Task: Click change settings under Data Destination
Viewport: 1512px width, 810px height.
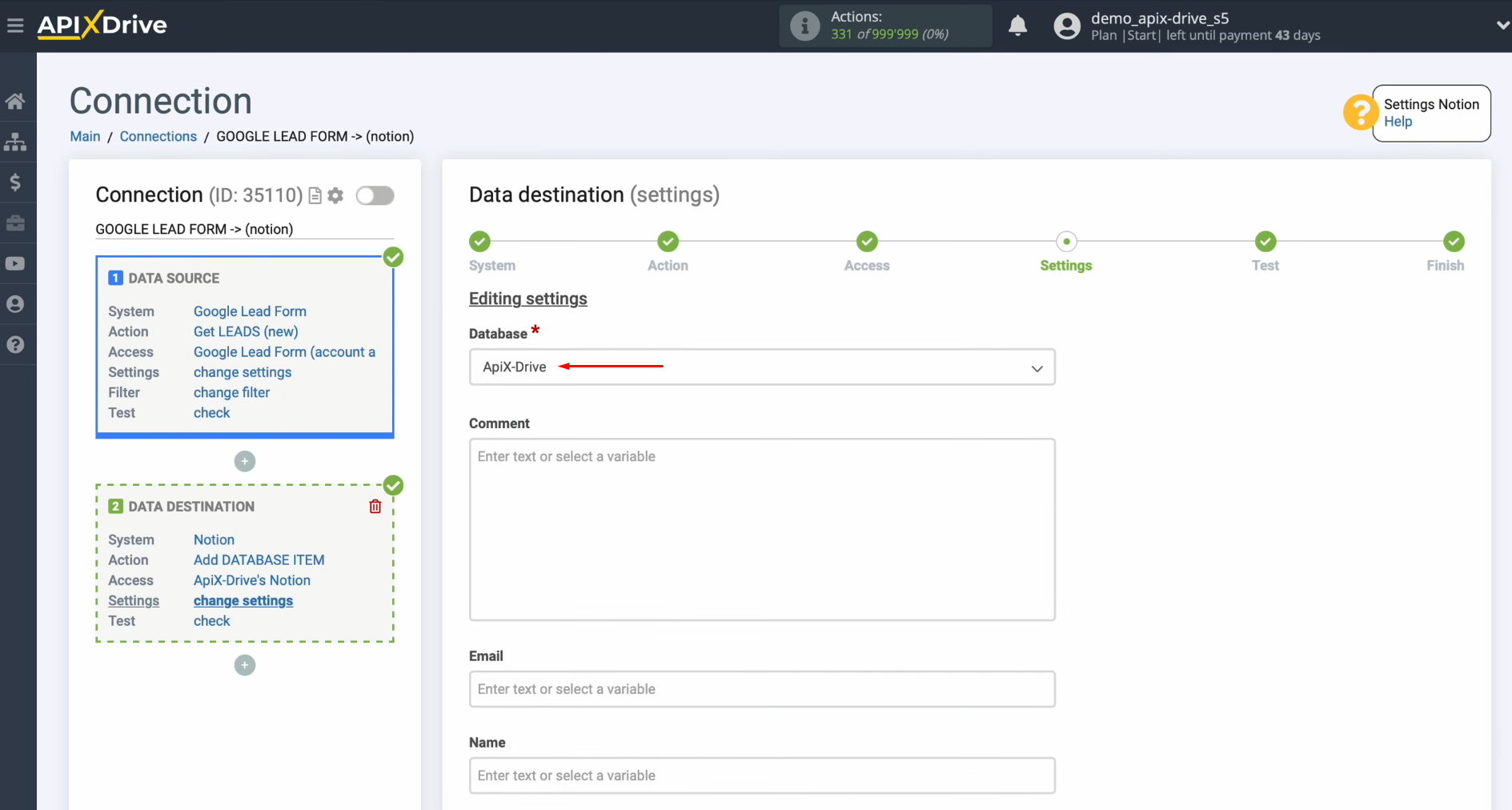Action: pos(243,600)
